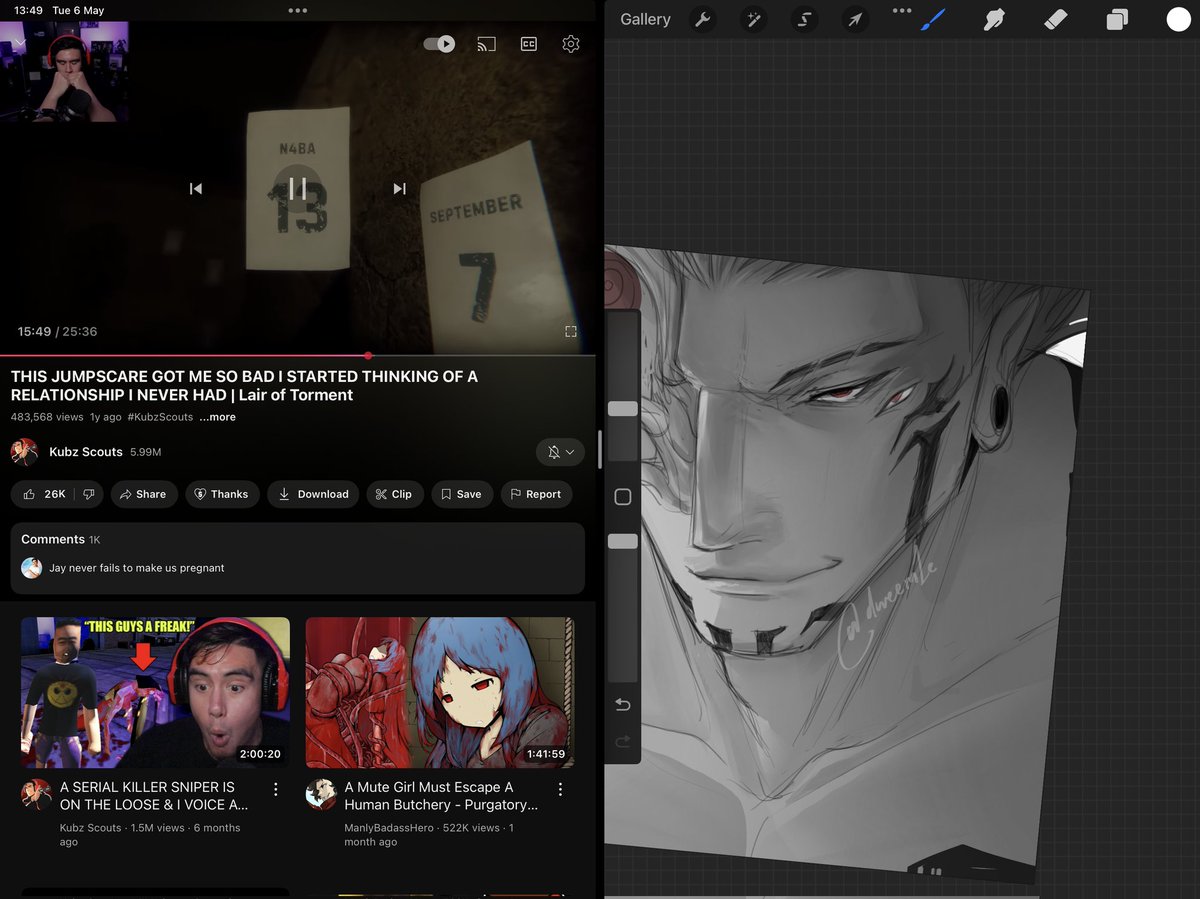Open the white color picker circle

click(1178, 20)
